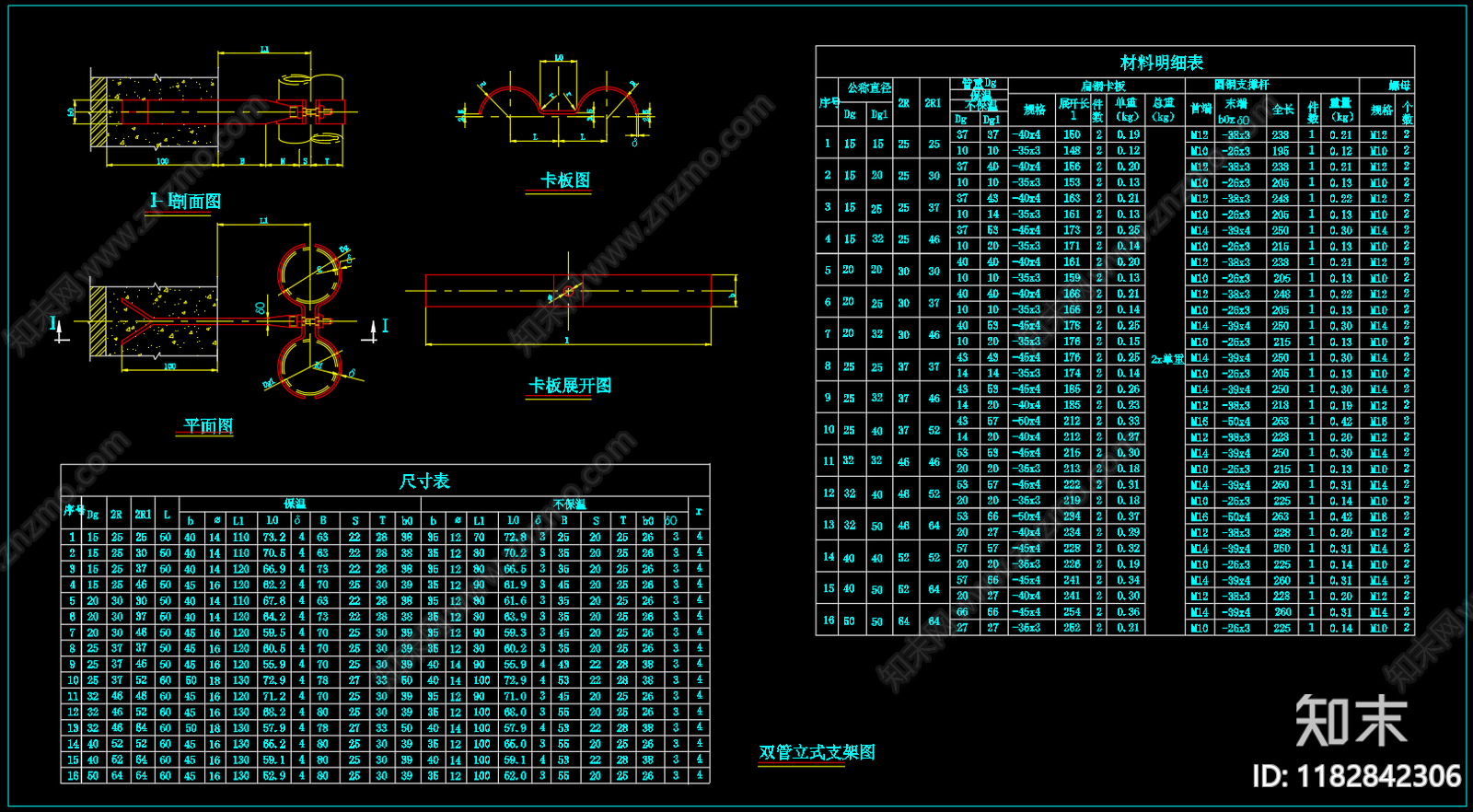Click the 尺寸表 table title

tap(424, 481)
